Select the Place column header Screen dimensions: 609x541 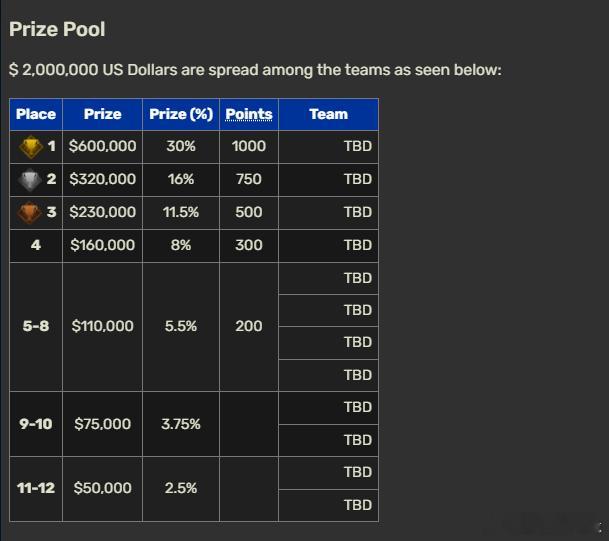[36, 114]
